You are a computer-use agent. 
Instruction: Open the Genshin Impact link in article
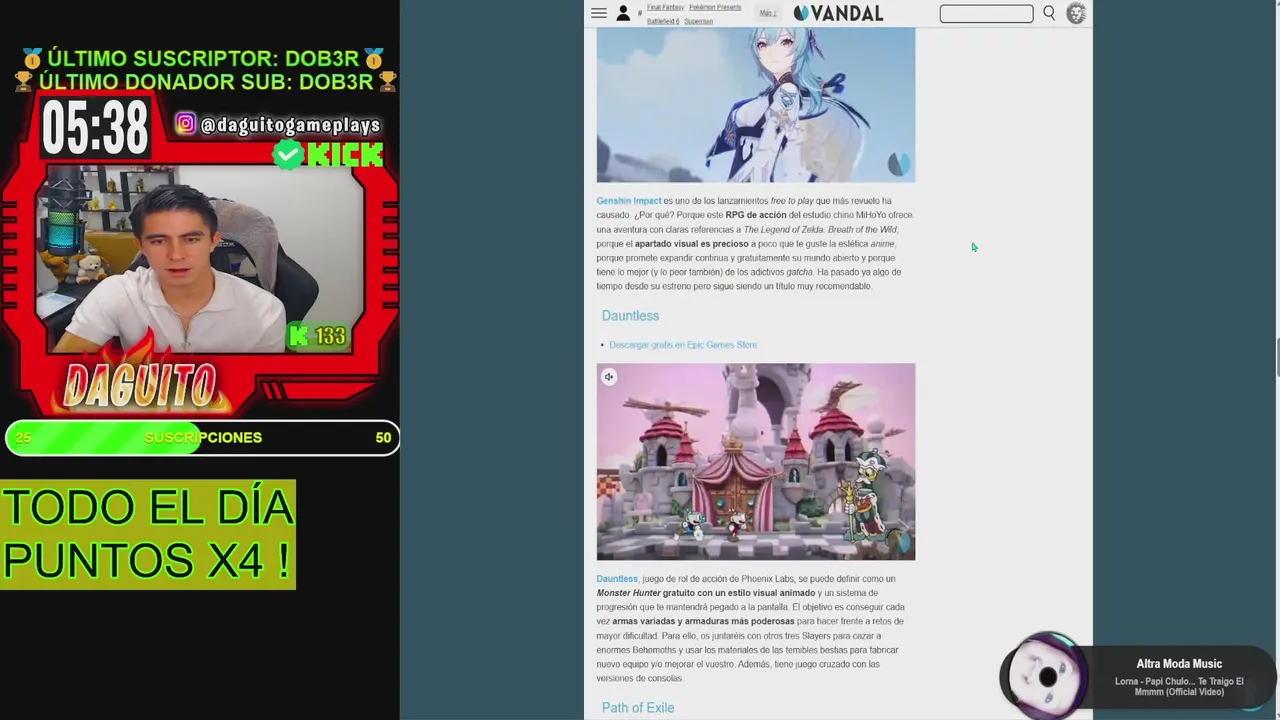629,201
